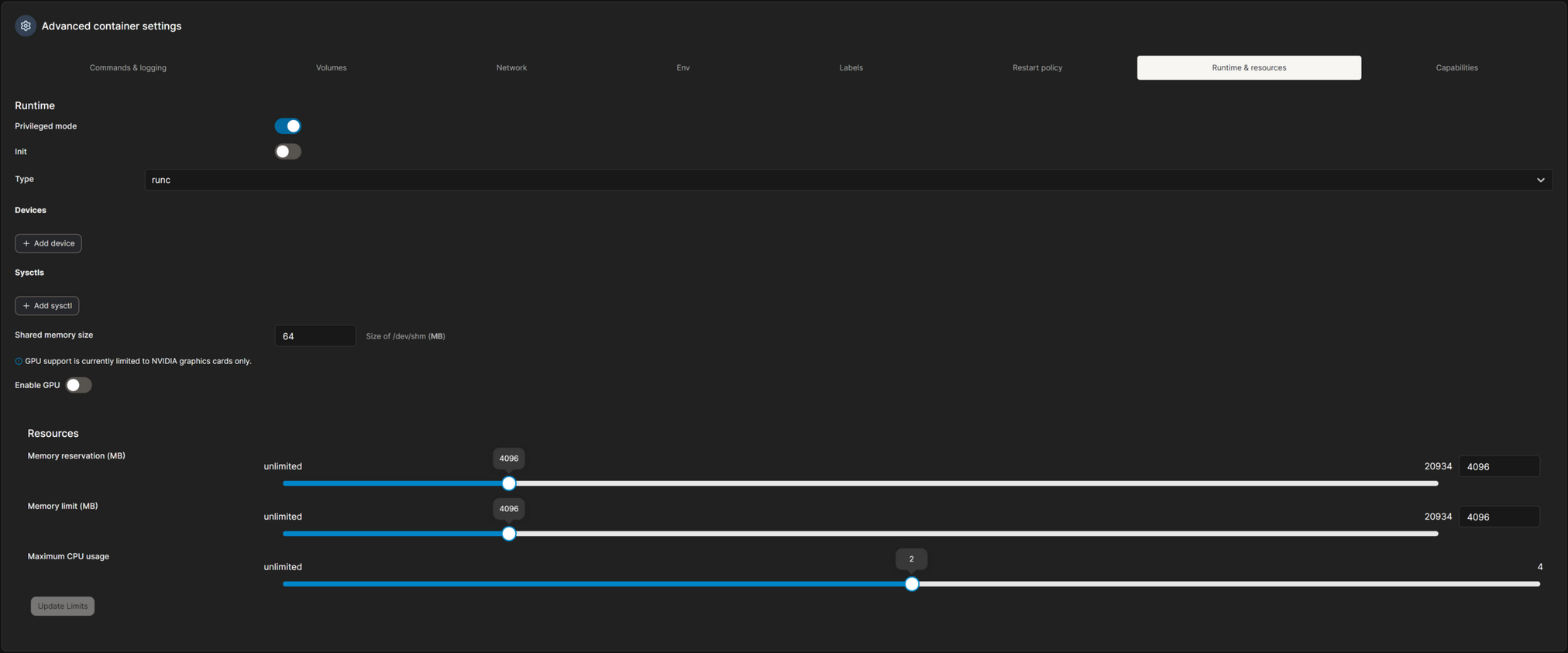The image size is (1568, 653).
Task: Switch to the Commands & logging tab
Action: [128, 67]
